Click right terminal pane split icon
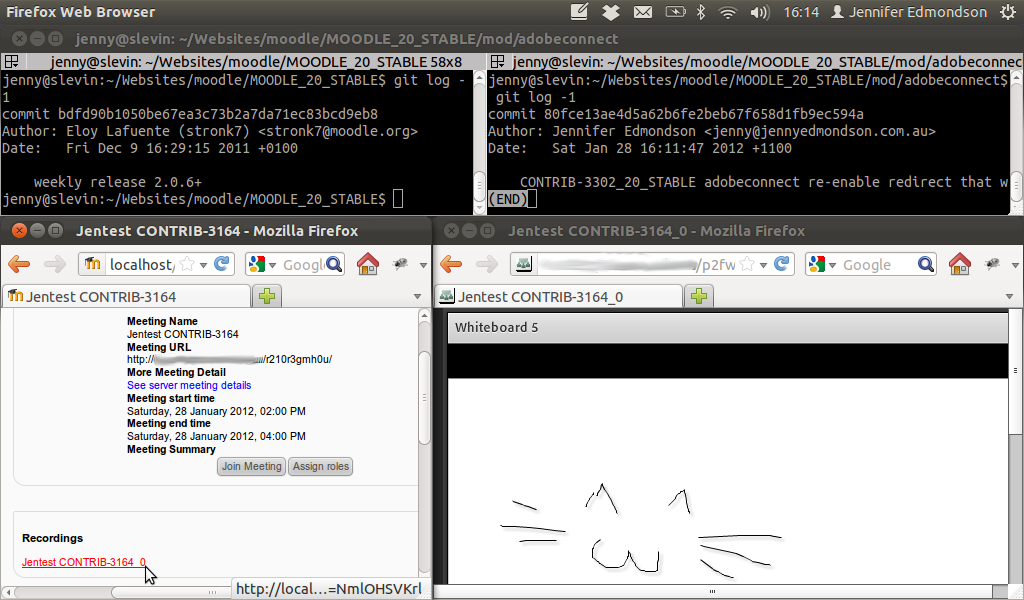Viewport: 1024px width, 600px height. [x=498, y=62]
